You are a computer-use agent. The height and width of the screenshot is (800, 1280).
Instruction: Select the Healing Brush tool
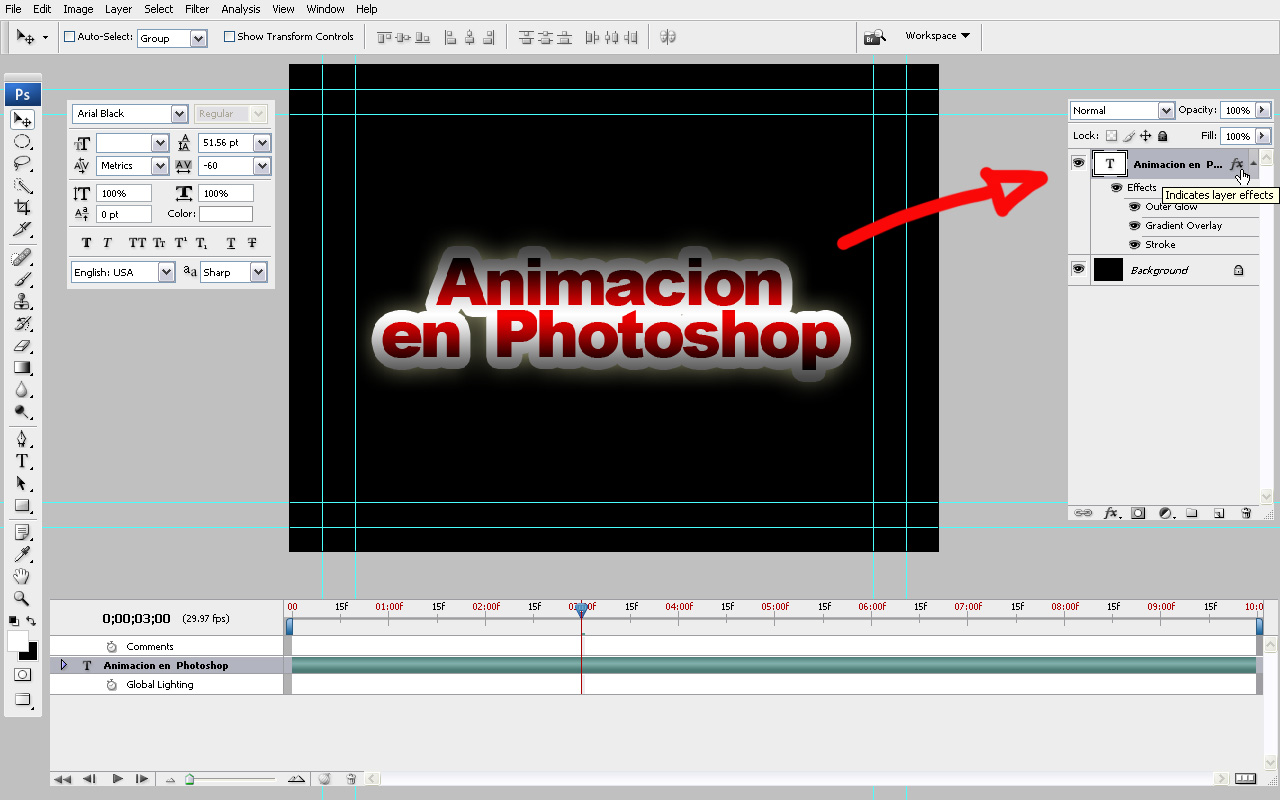coord(22,258)
